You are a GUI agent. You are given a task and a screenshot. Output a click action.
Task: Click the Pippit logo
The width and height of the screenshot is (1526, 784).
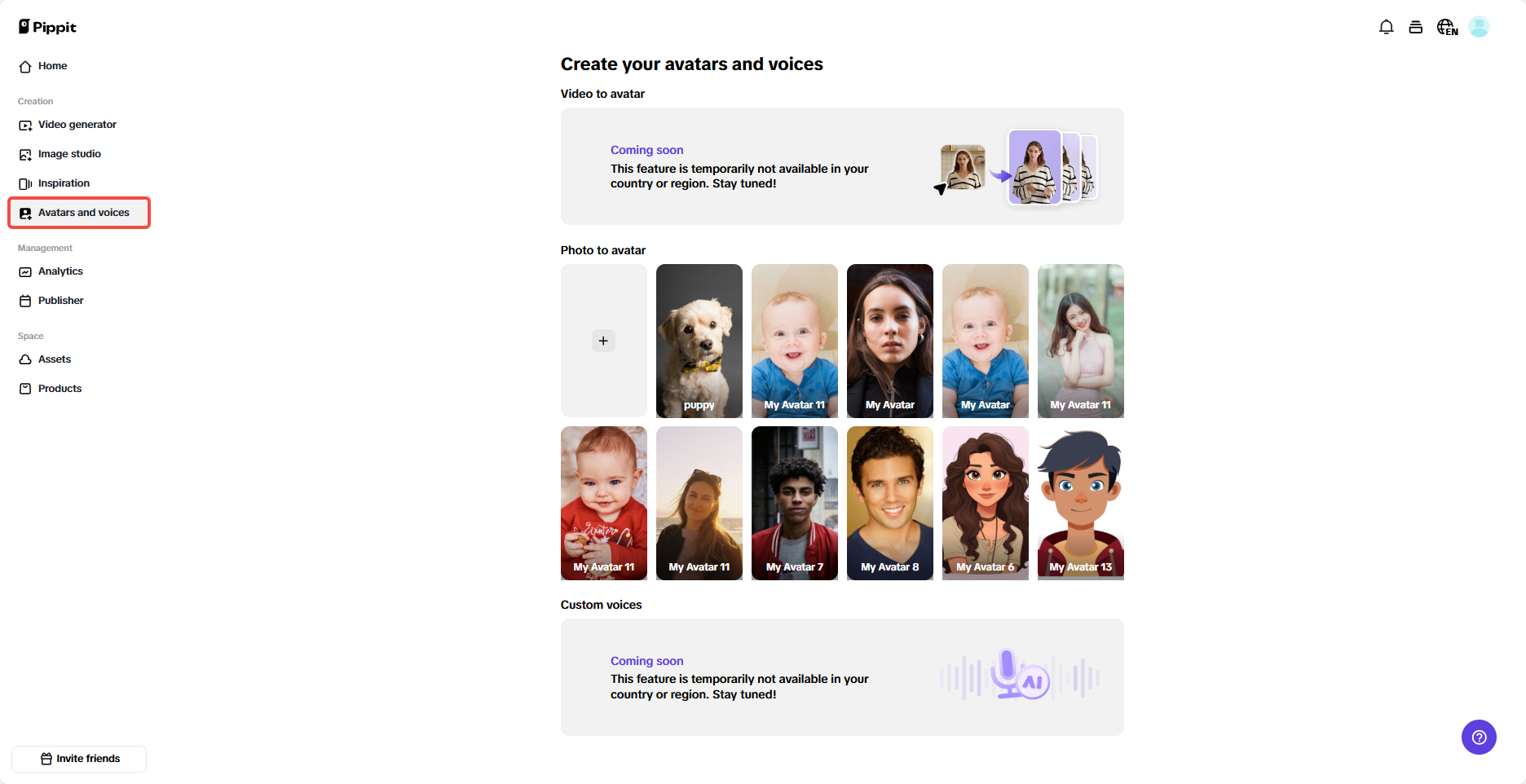pos(47,27)
